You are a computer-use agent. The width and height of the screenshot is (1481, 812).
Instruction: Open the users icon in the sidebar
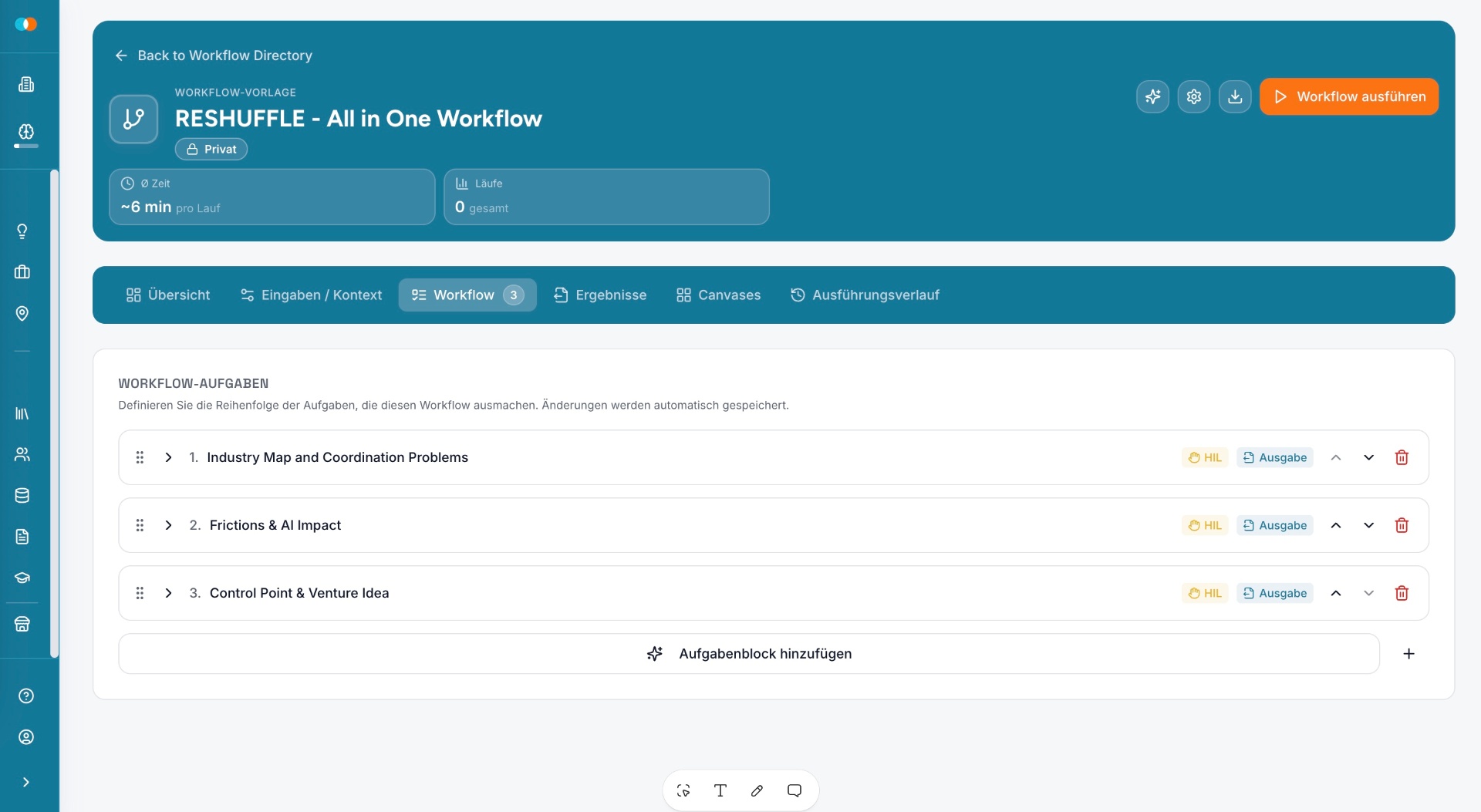(x=22, y=454)
